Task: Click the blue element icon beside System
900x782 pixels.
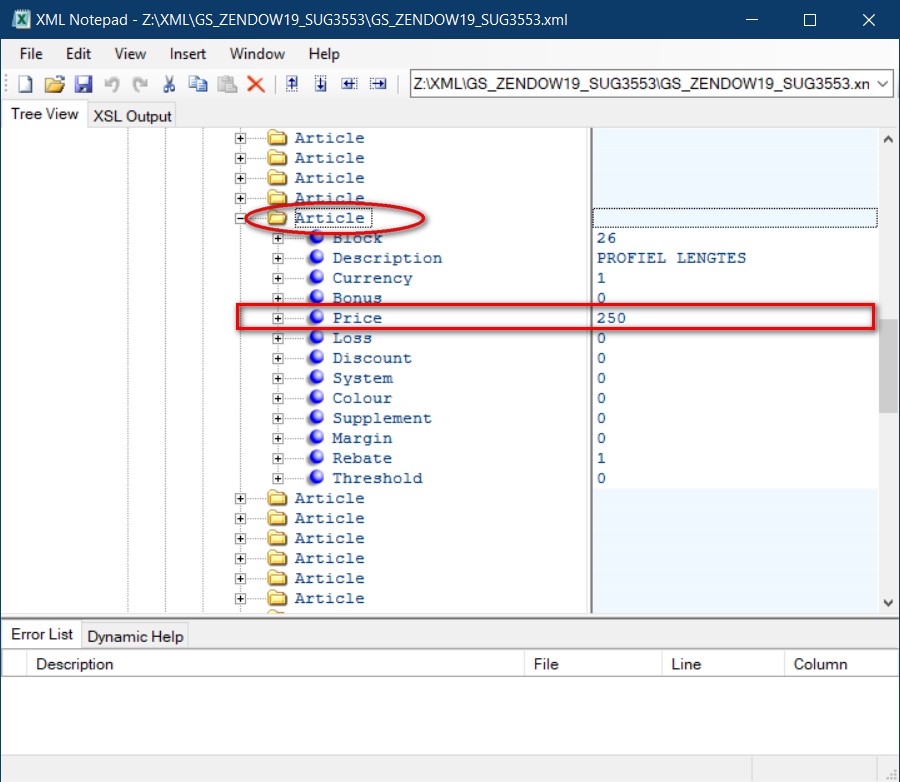Action: point(316,377)
